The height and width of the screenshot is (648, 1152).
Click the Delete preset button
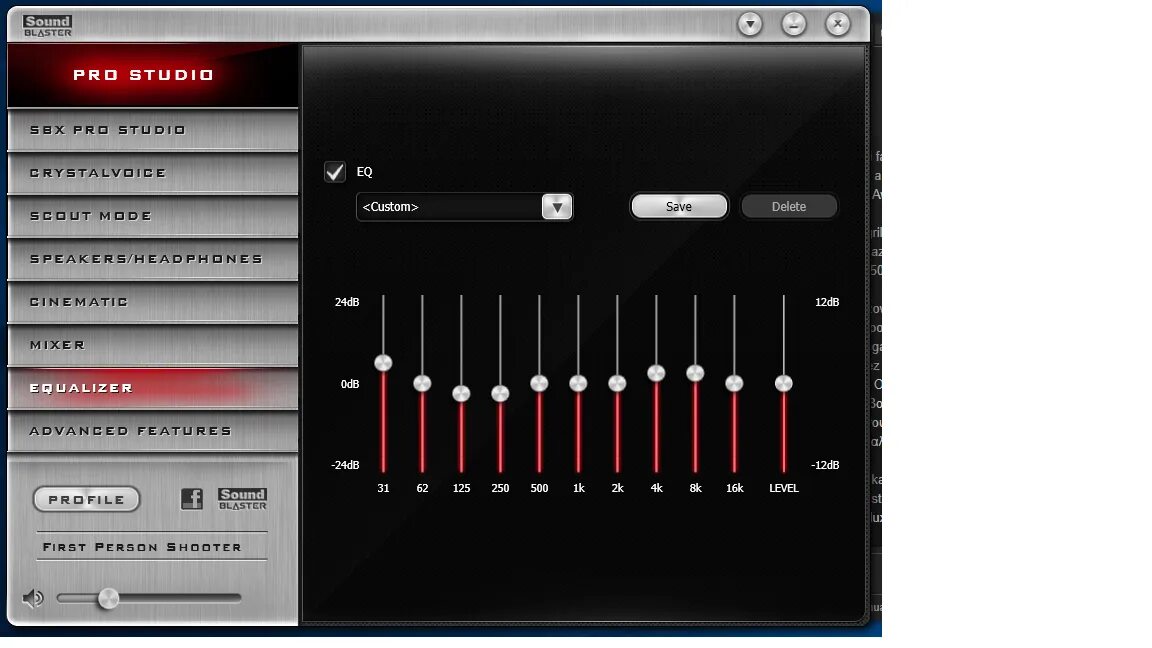click(788, 206)
